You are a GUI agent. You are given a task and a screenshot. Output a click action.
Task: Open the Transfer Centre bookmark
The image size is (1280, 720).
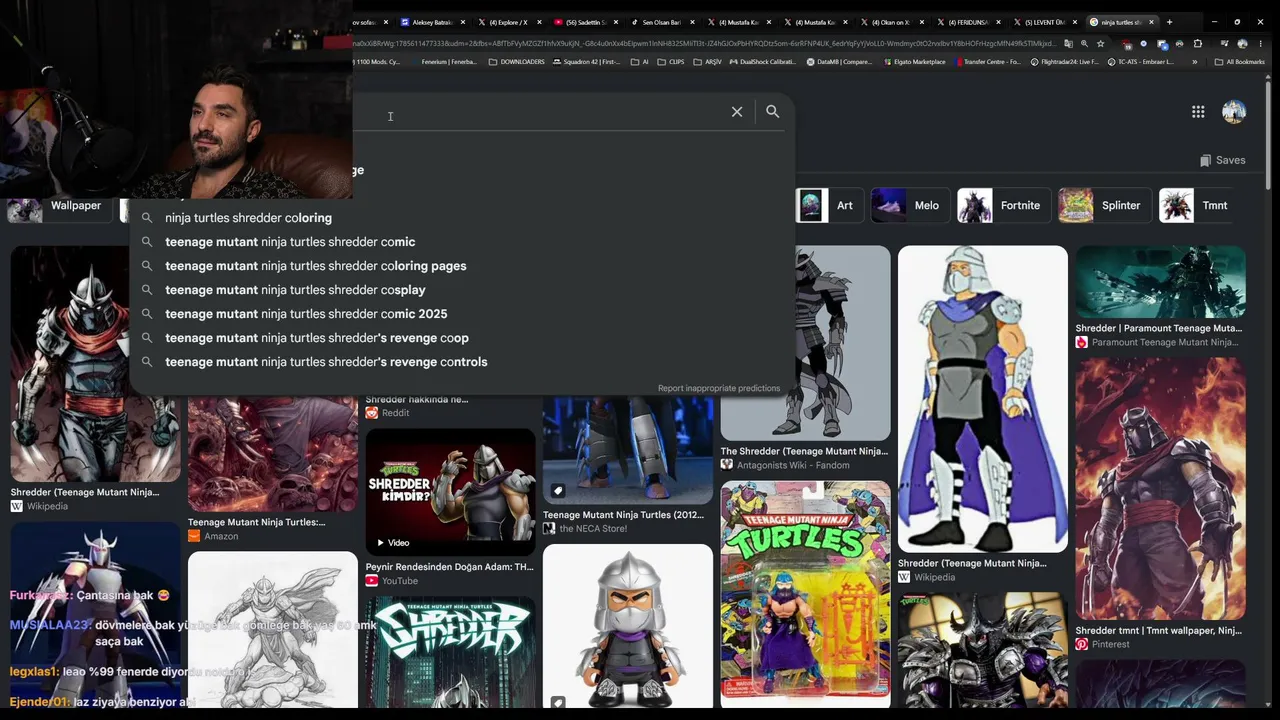(x=989, y=62)
